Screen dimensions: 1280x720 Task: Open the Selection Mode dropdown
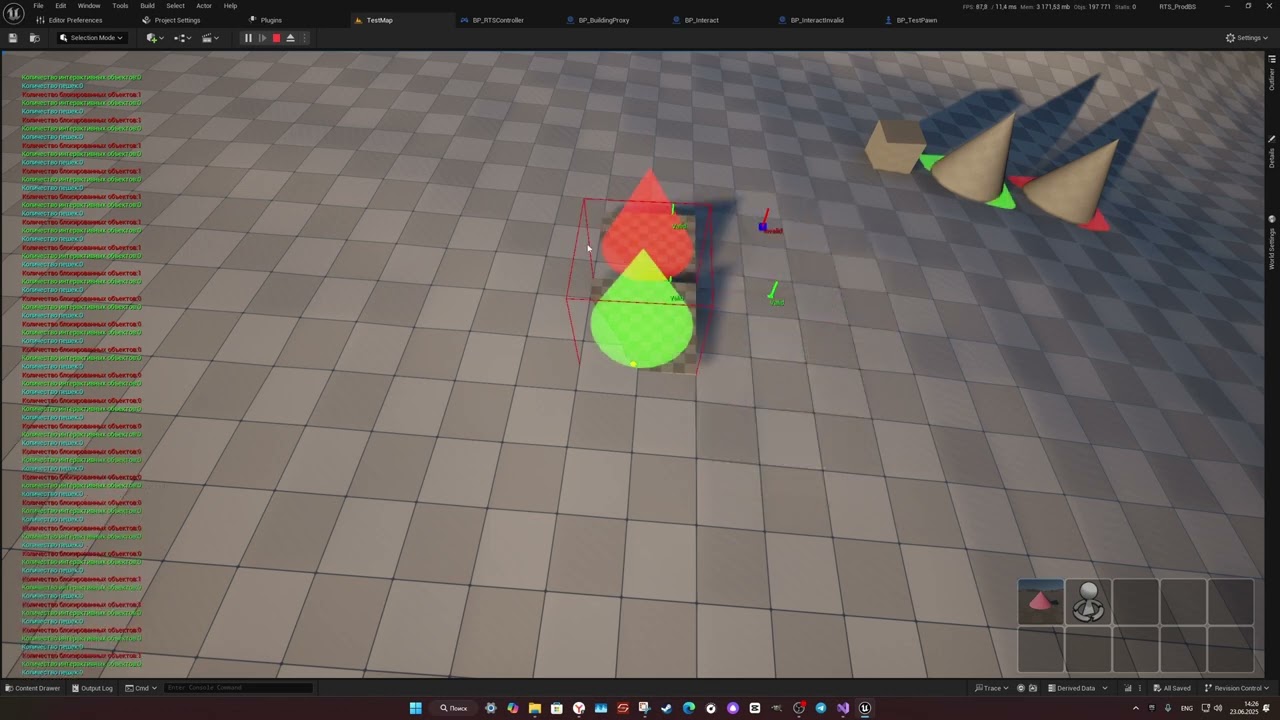pyautogui.click(x=91, y=38)
